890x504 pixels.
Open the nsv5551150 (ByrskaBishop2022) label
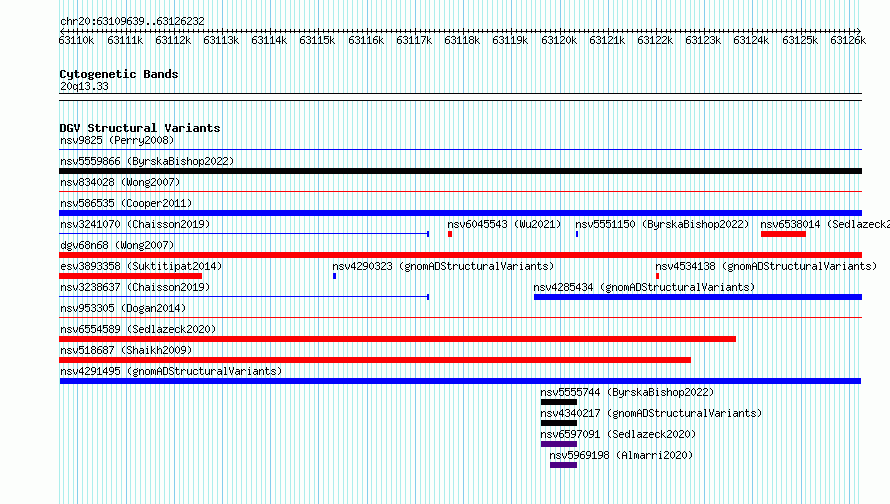coord(662,224)
